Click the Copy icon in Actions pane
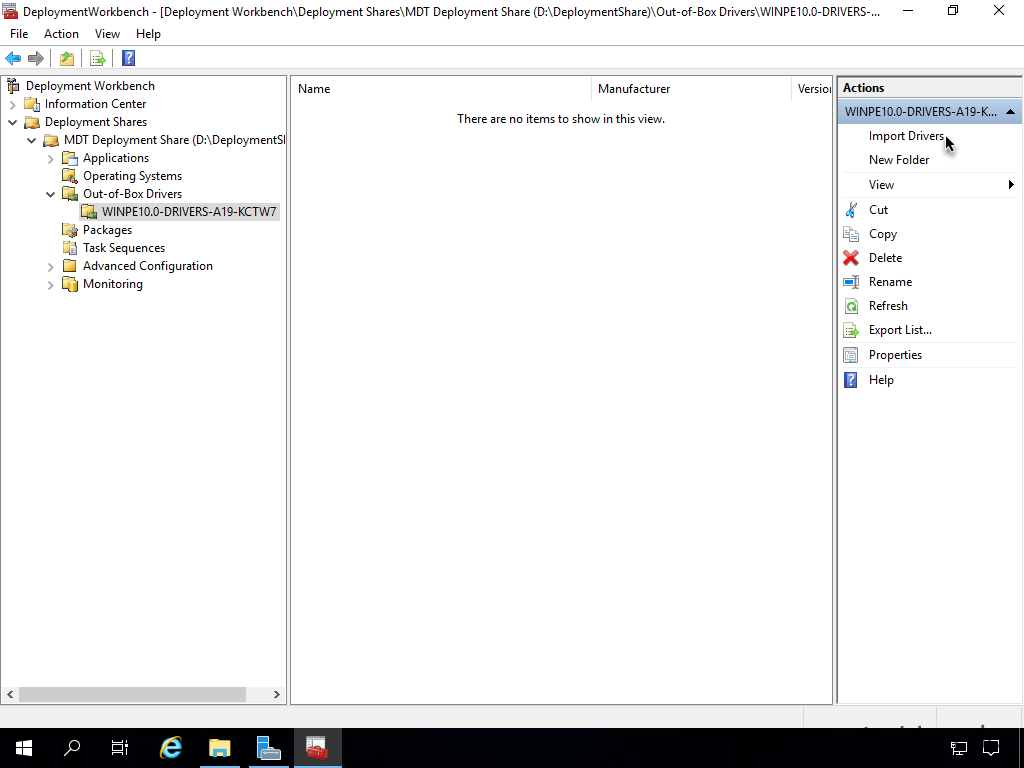This screenshot has width=1024, height=768. [x=851, y=234]
